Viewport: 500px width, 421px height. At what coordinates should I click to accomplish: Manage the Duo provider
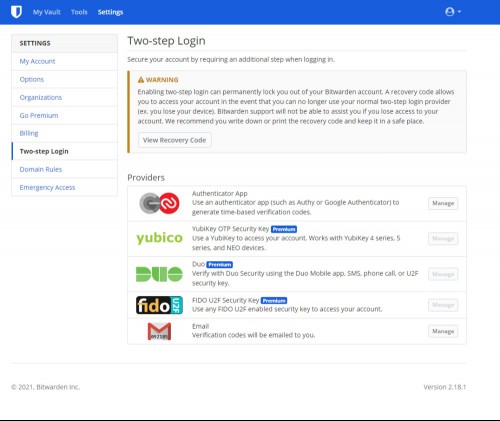click(443, 274)
